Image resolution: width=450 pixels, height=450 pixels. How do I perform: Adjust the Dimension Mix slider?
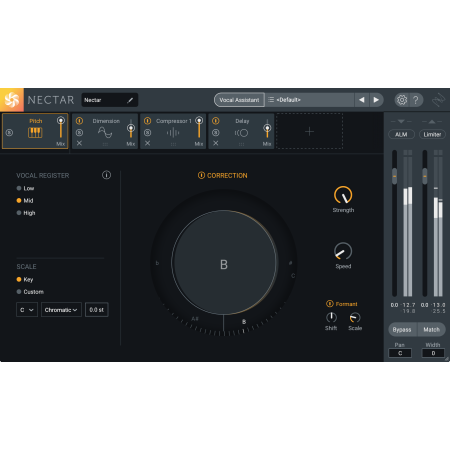(x=131, y=128)
